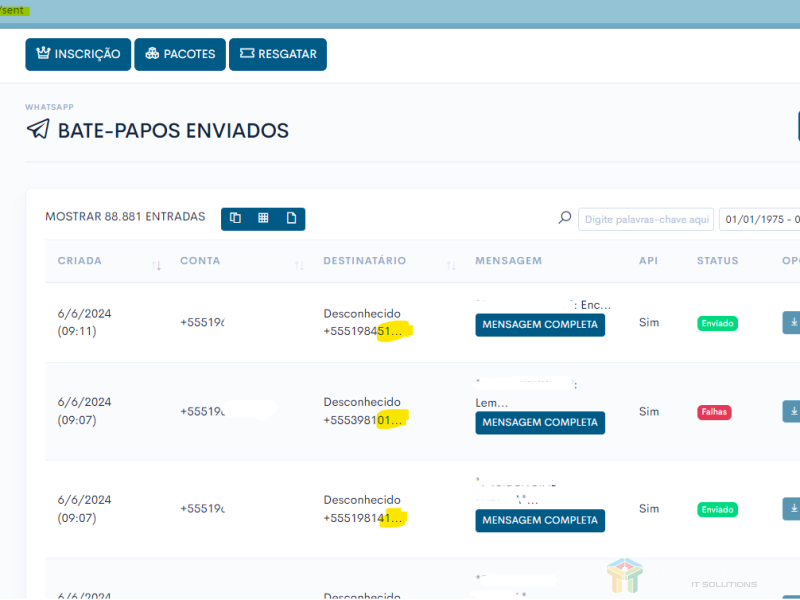Screen dimensions: 800x600
Task: Click the keyword search input field
Action: tap(646, 219)
